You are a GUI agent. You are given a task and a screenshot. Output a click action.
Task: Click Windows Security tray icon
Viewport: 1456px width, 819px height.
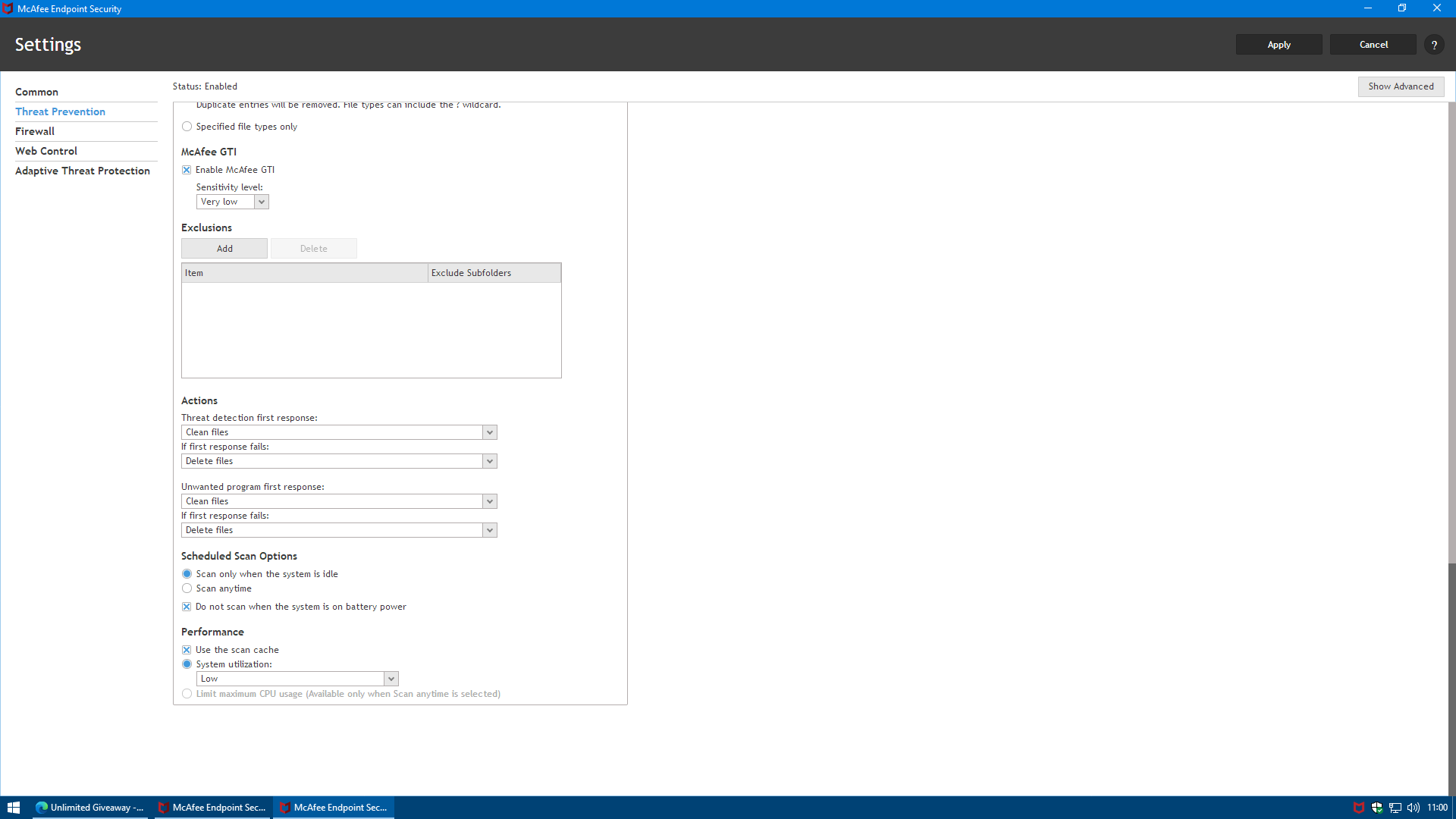[1376, 808]
